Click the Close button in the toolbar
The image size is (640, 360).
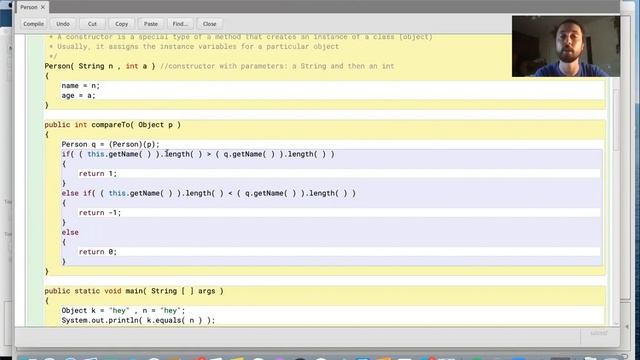coord(209,24)
